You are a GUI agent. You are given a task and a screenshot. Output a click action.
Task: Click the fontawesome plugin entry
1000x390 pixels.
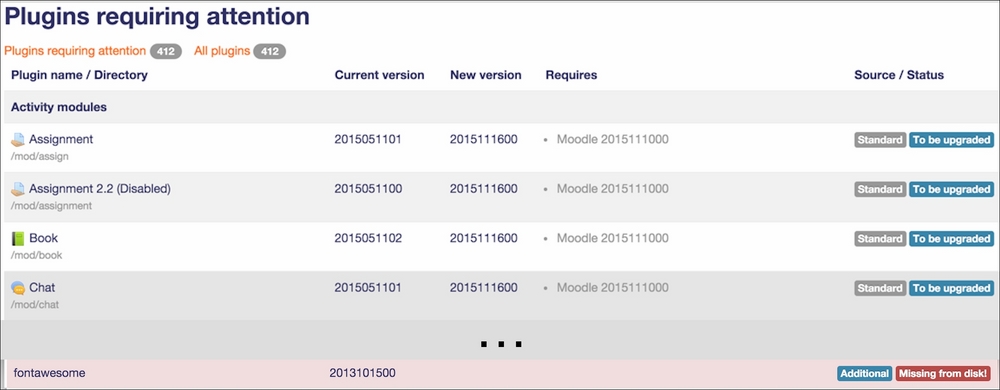[x=50, y=372]
